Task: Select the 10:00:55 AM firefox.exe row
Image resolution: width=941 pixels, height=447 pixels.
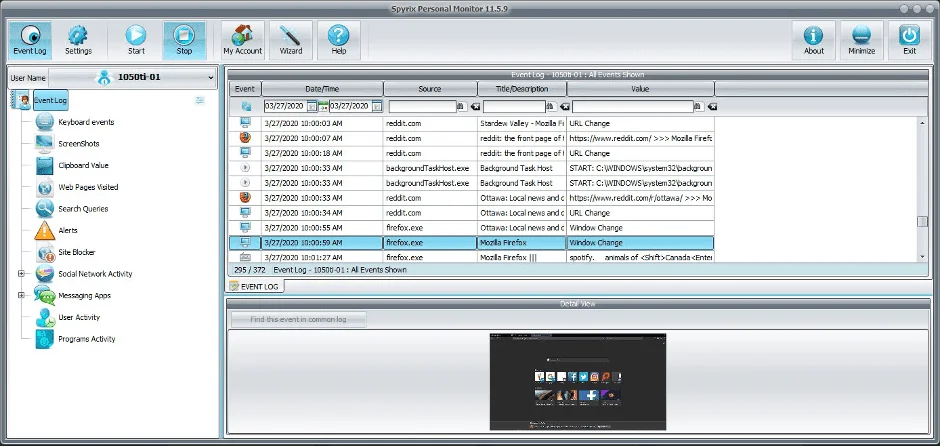Action: coord(472,228)
